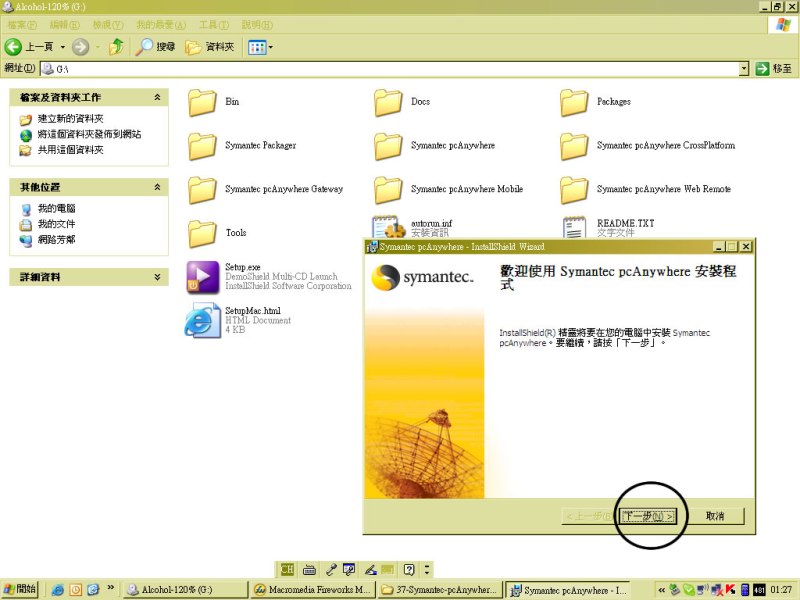Click 取消 in the InstallShield Wizard
Viewport: 800px width, 600px height.
coord(715,516)
